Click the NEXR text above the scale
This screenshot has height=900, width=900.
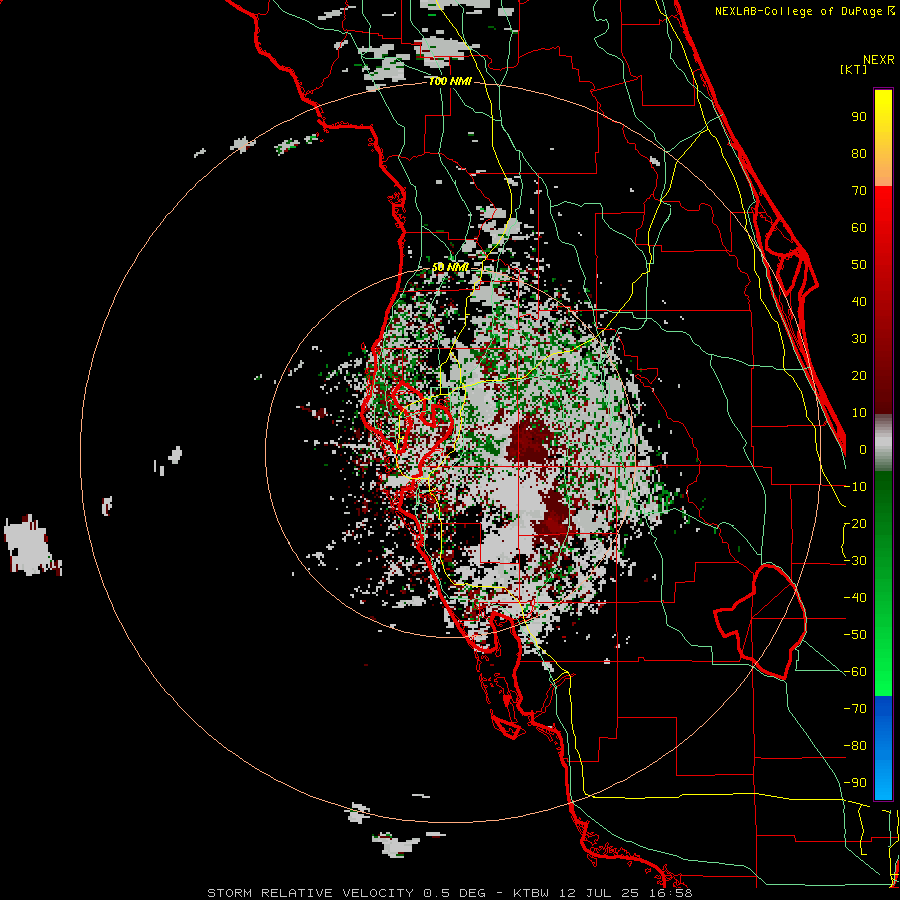pyautogui.click(x=879, y=60)
